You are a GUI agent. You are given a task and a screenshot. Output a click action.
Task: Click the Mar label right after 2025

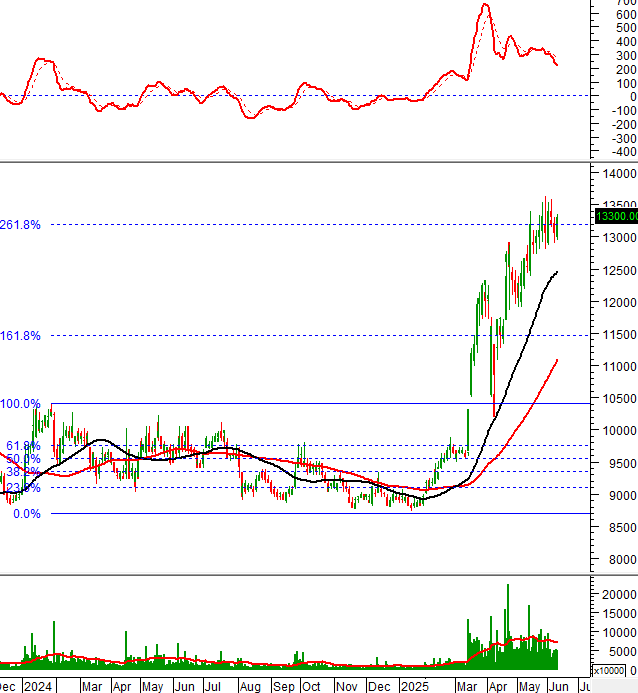[x=467, y=686]
